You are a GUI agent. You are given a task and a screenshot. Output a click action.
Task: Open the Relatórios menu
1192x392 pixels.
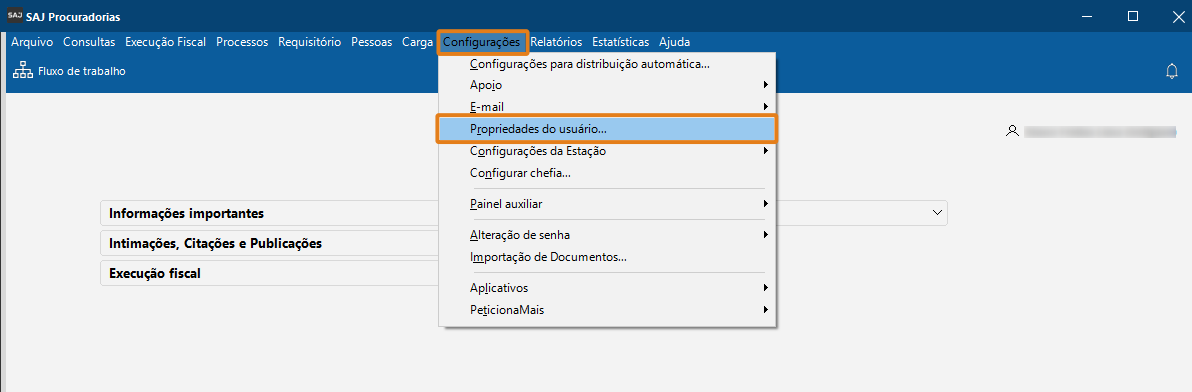click(x=556, y=42)
